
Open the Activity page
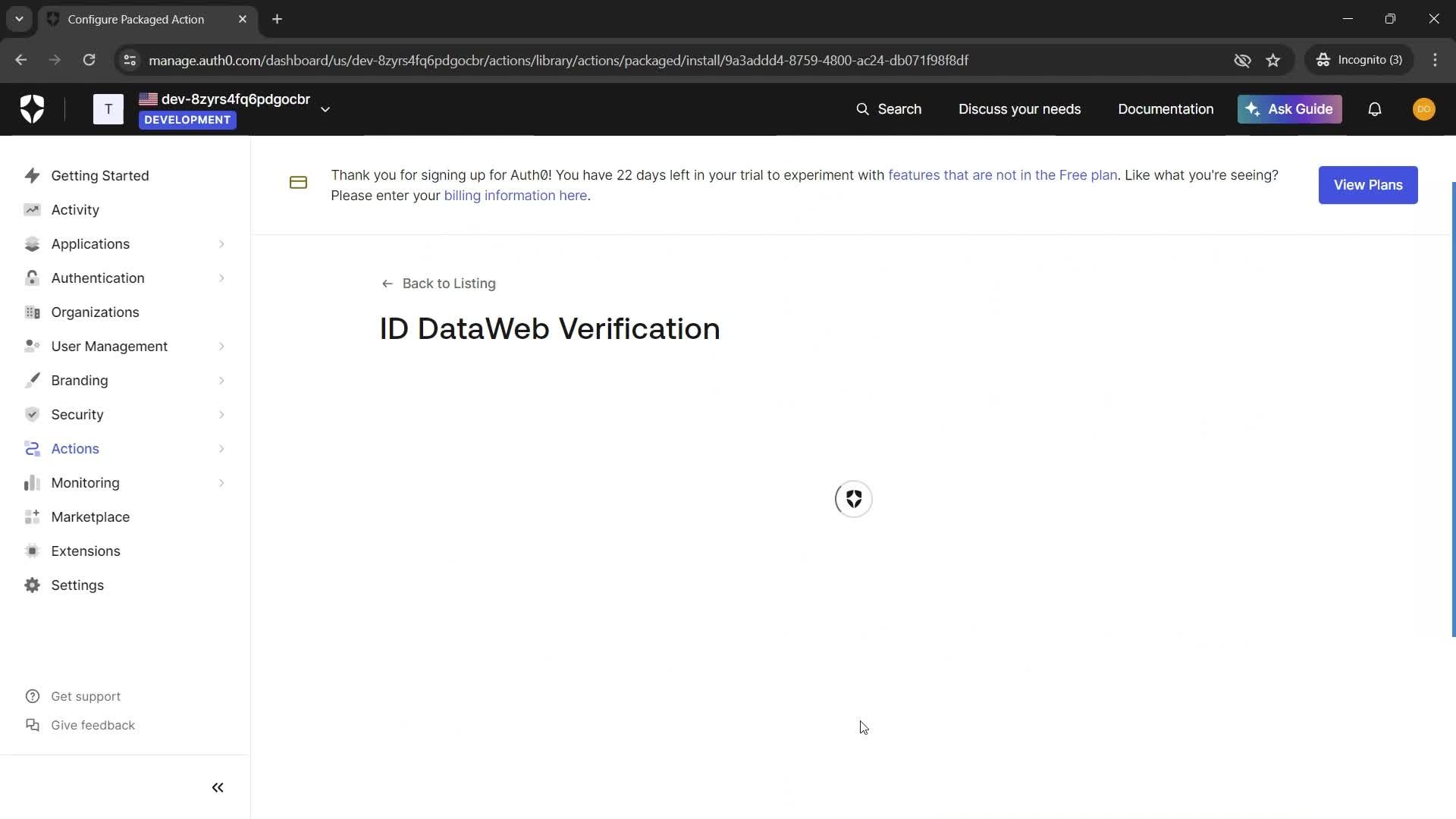coord(75,210)
